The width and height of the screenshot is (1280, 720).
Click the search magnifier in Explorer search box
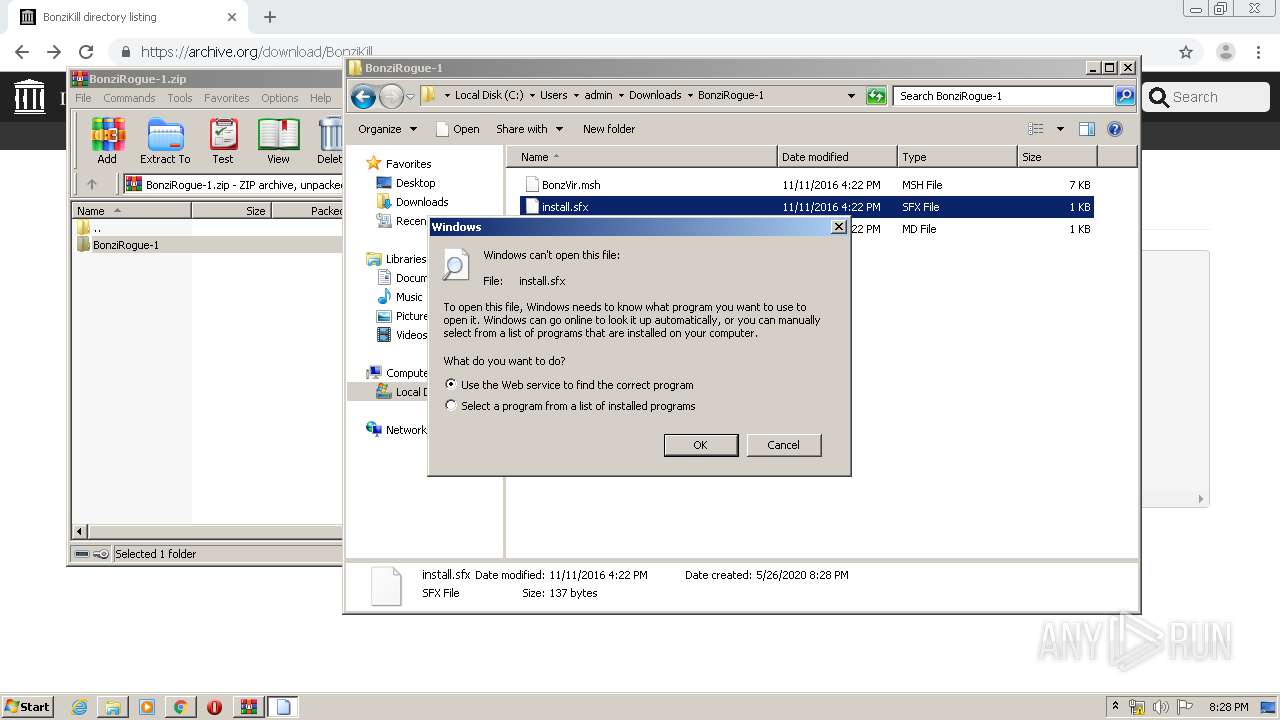pyautogui.click(x=1125, y=96)
